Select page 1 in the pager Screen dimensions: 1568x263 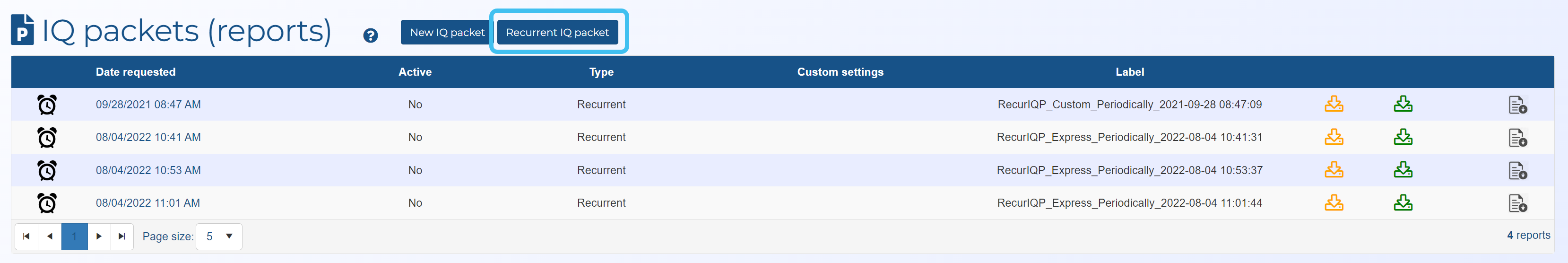[74, 236]
